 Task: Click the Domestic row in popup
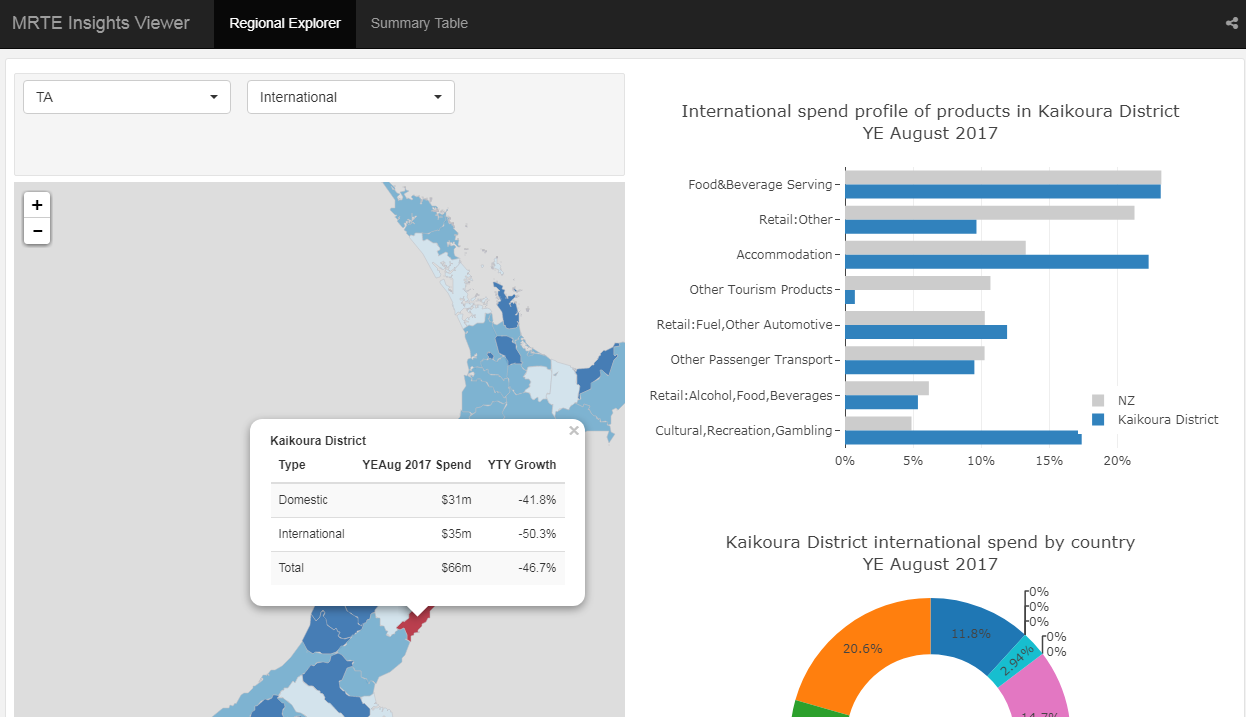417,500
